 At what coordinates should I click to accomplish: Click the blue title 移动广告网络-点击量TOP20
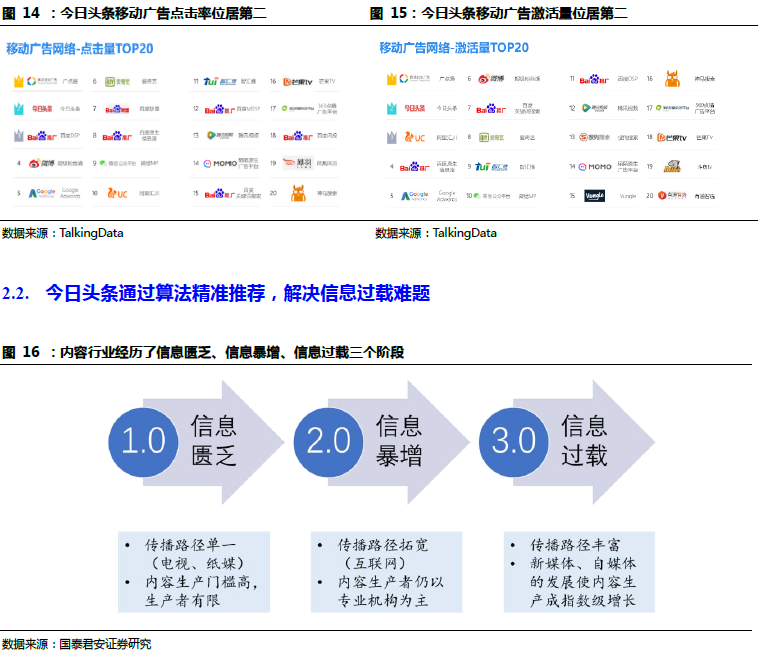point(80,48)
